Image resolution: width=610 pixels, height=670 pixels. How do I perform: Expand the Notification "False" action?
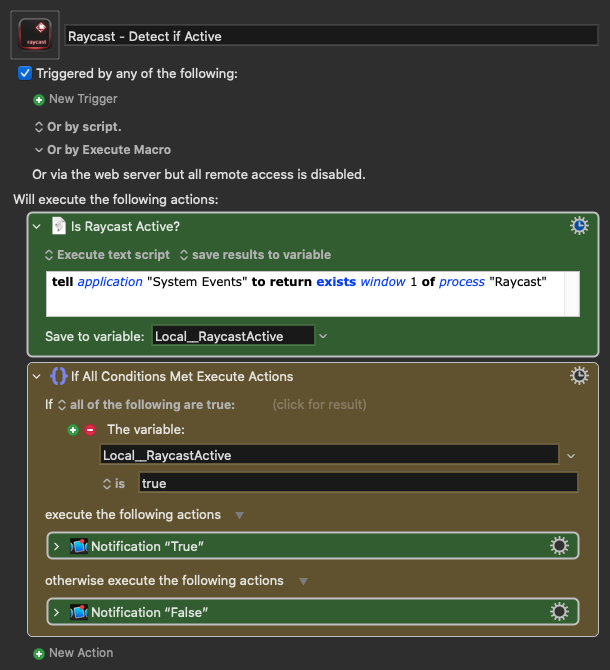coord(56,612)
